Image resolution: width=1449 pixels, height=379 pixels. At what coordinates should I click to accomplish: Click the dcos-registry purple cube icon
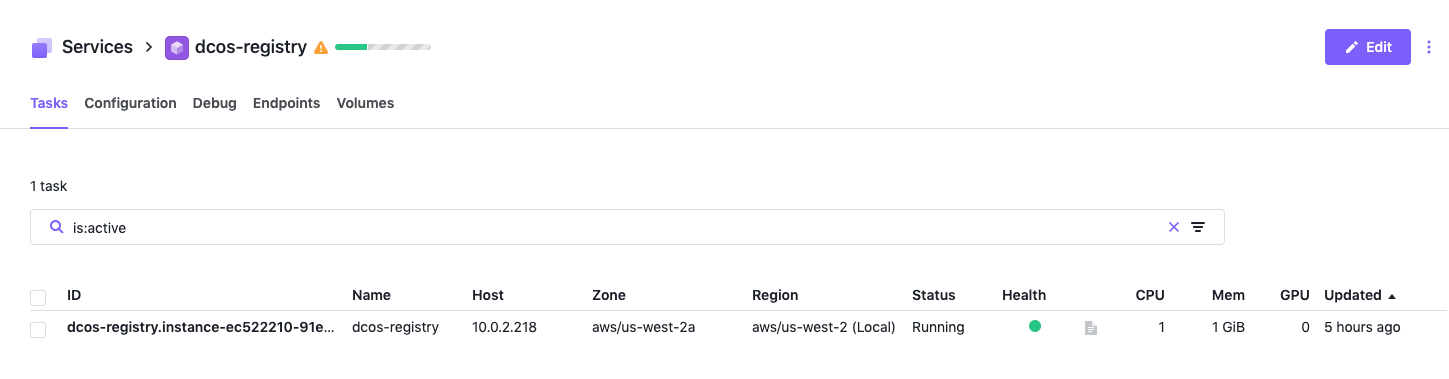(177, 47)
